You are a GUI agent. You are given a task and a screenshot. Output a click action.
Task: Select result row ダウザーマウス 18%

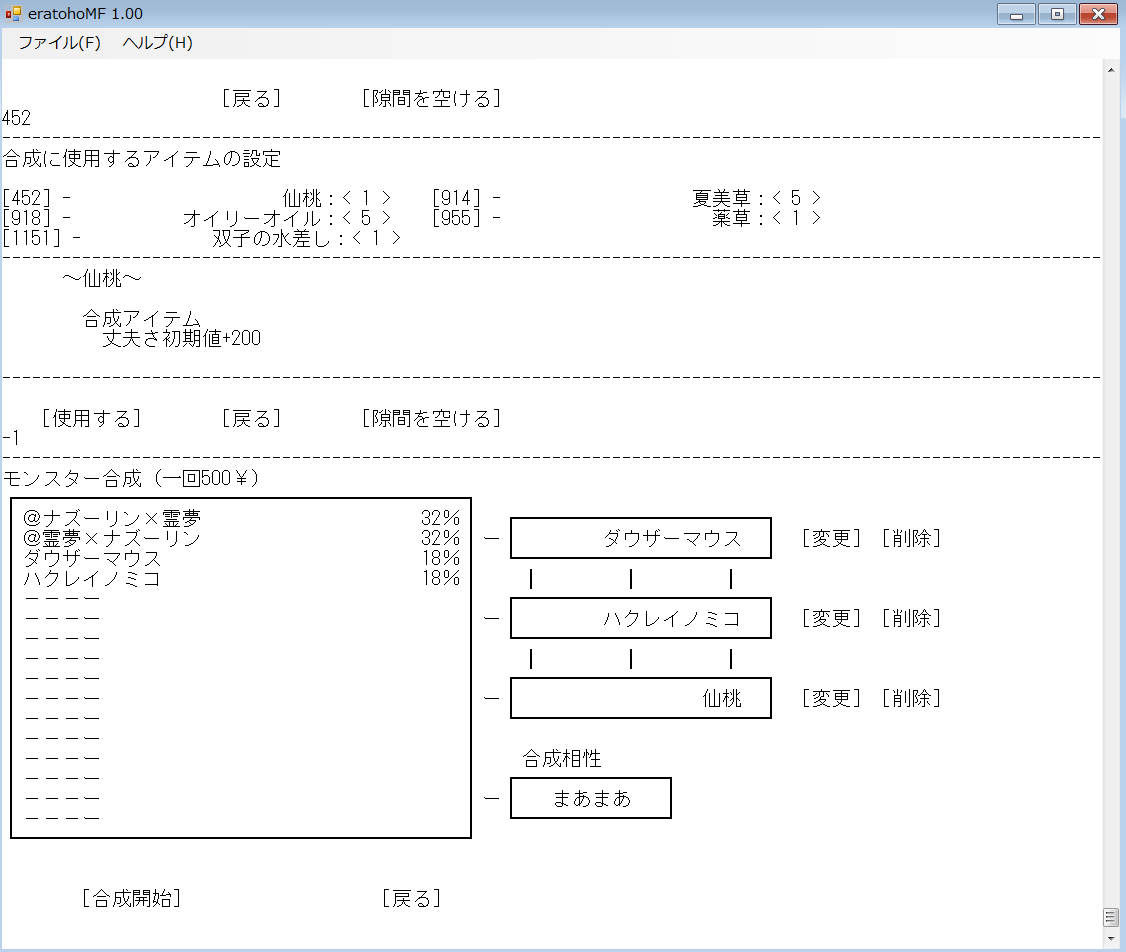tap(241, 558)
